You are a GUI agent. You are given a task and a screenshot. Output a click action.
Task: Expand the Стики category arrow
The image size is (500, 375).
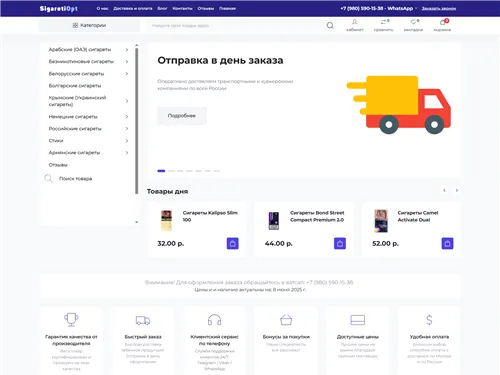[127, 141]
